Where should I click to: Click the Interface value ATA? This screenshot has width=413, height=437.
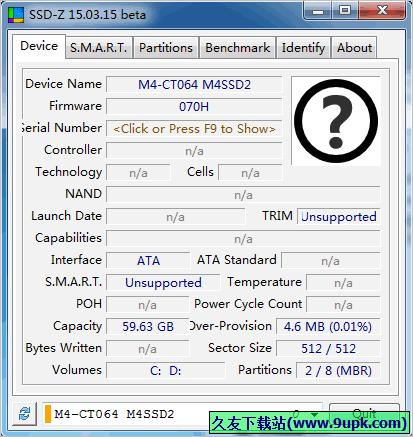pyautogui.click(x=148, y=261)
